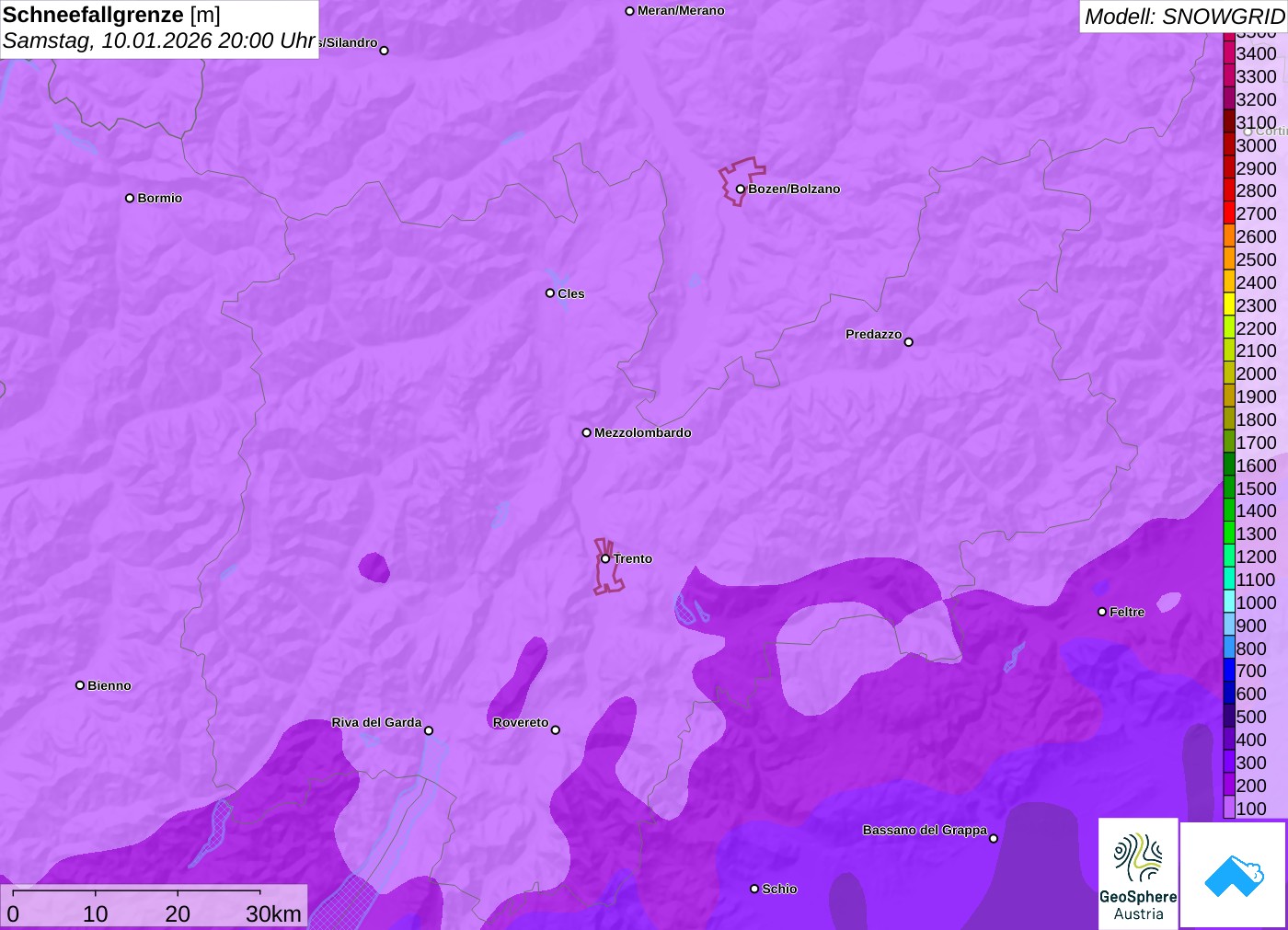Screen dimensions: 1288x930
Task: Click the Mezzolombardo label text
Action: [x=643, y=432]
